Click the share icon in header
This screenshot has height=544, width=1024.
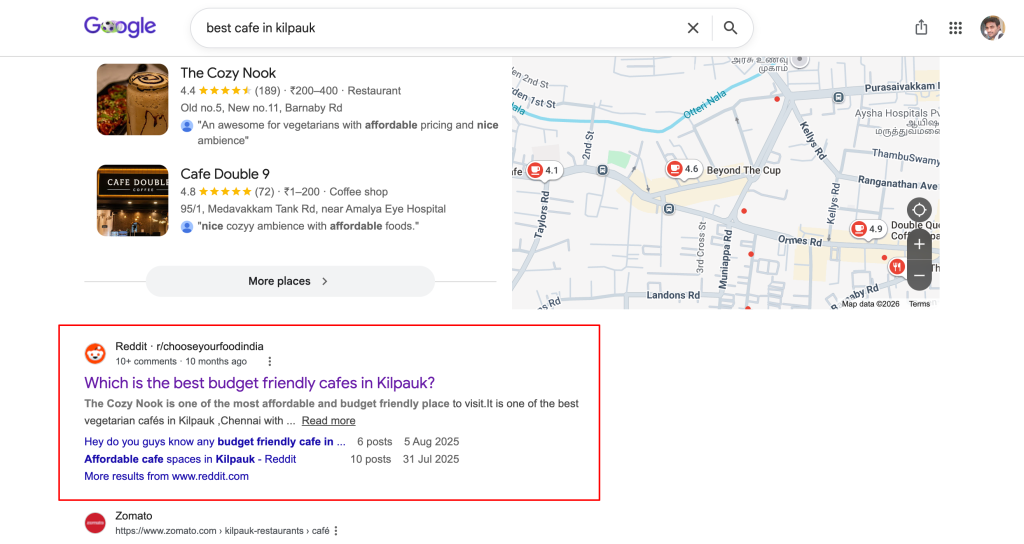tap(921, 27)
